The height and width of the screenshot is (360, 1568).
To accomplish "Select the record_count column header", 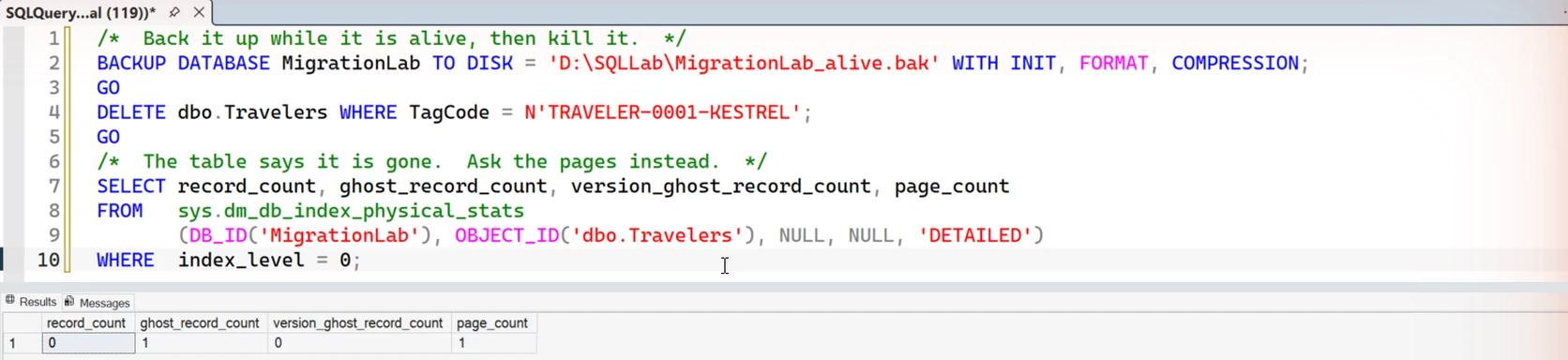I will click(89, 322).
